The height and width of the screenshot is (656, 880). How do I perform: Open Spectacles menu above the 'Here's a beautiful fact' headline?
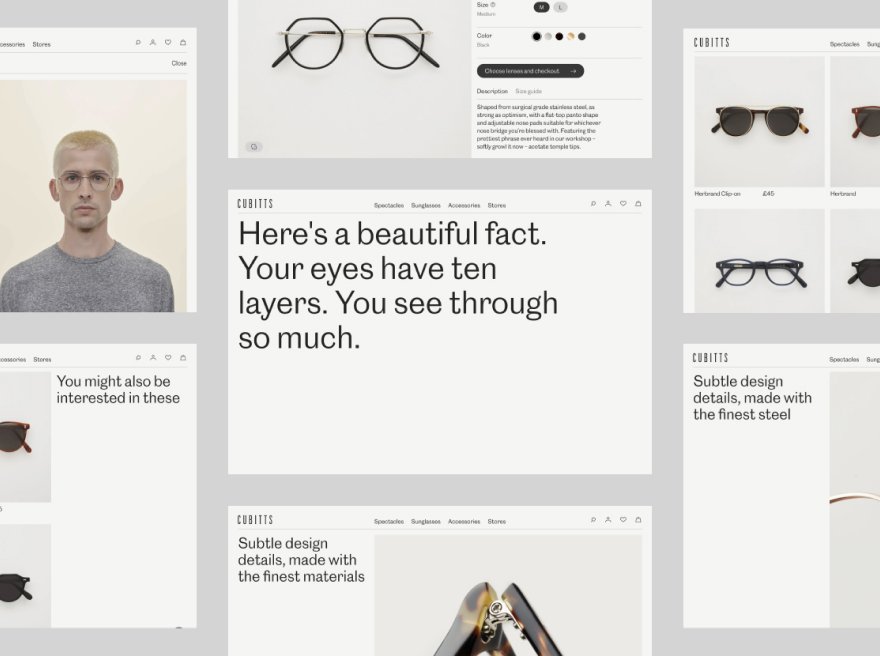(389, 205)
